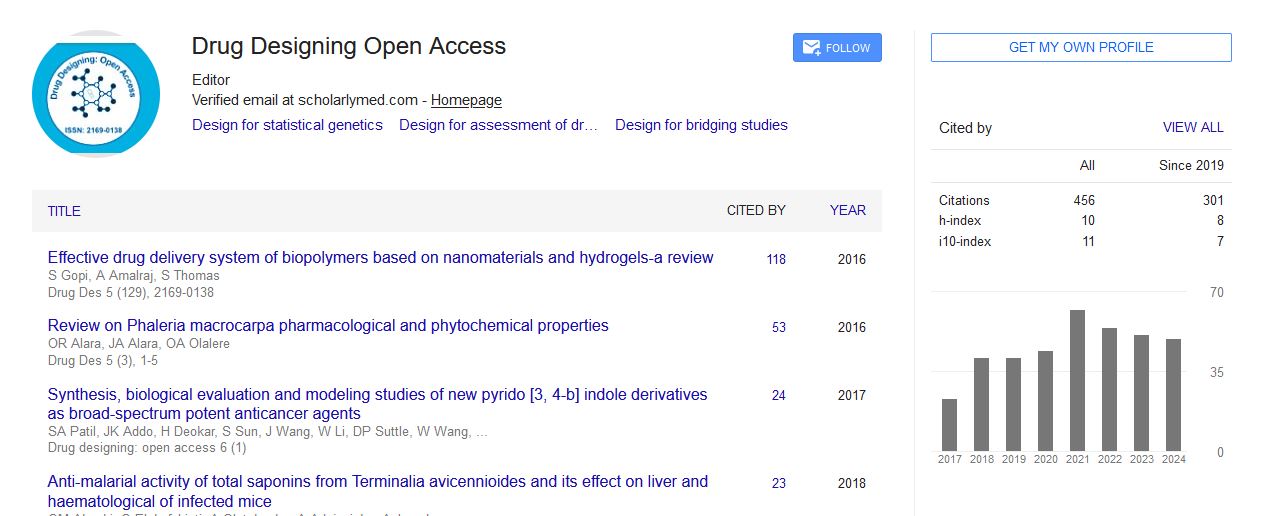View 53 citations of Phaleria article
This screenshot has height=516, width=1282.
[x=778, y=328]
